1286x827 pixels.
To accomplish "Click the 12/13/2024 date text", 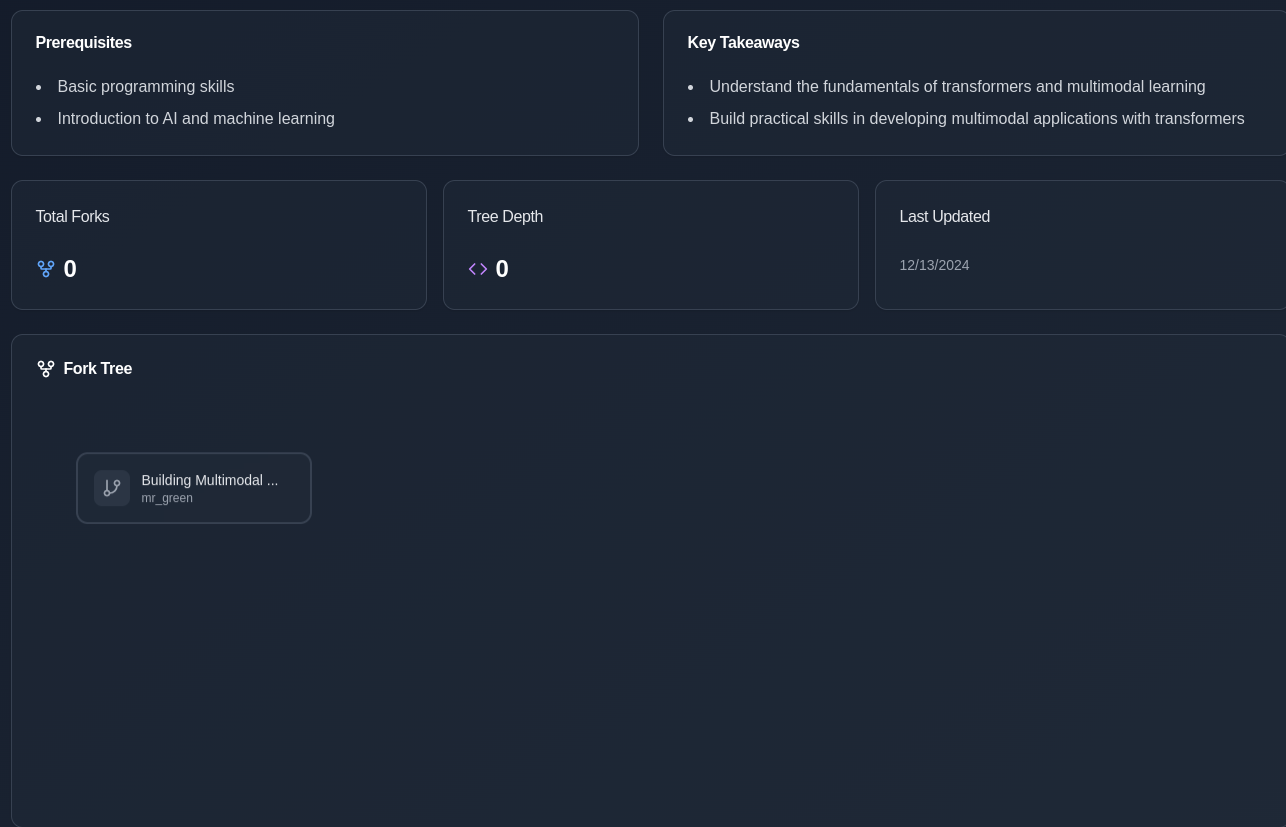I will [934, 265].
